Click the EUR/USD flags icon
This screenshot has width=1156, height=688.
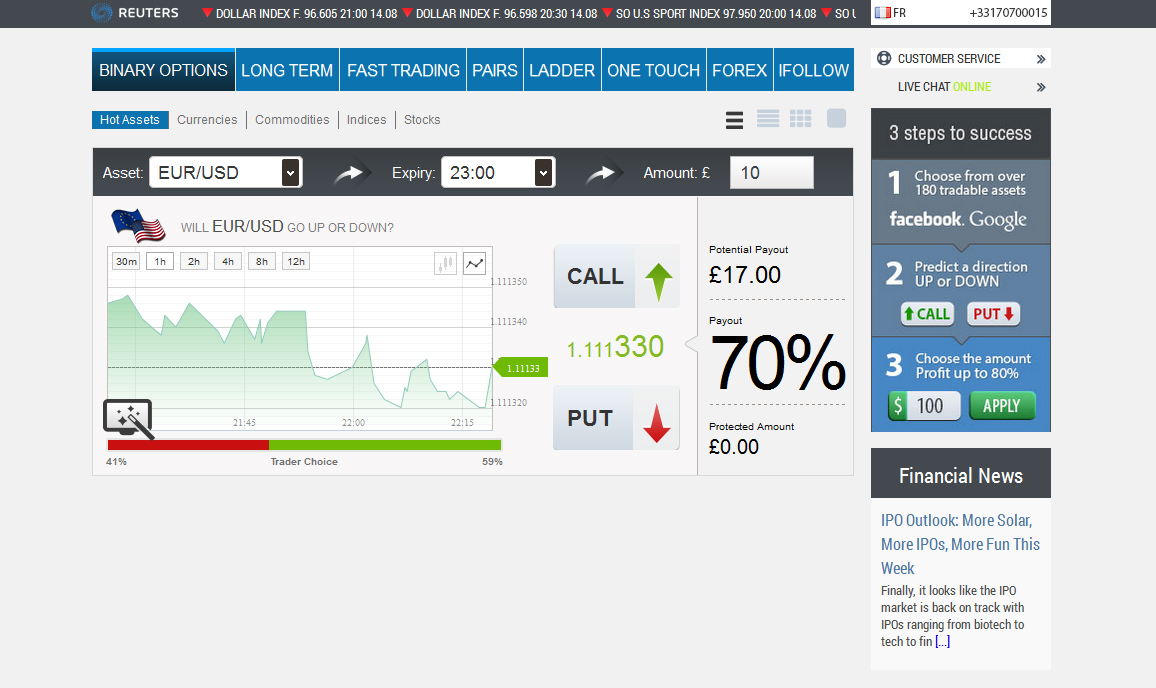coord(138,226)
